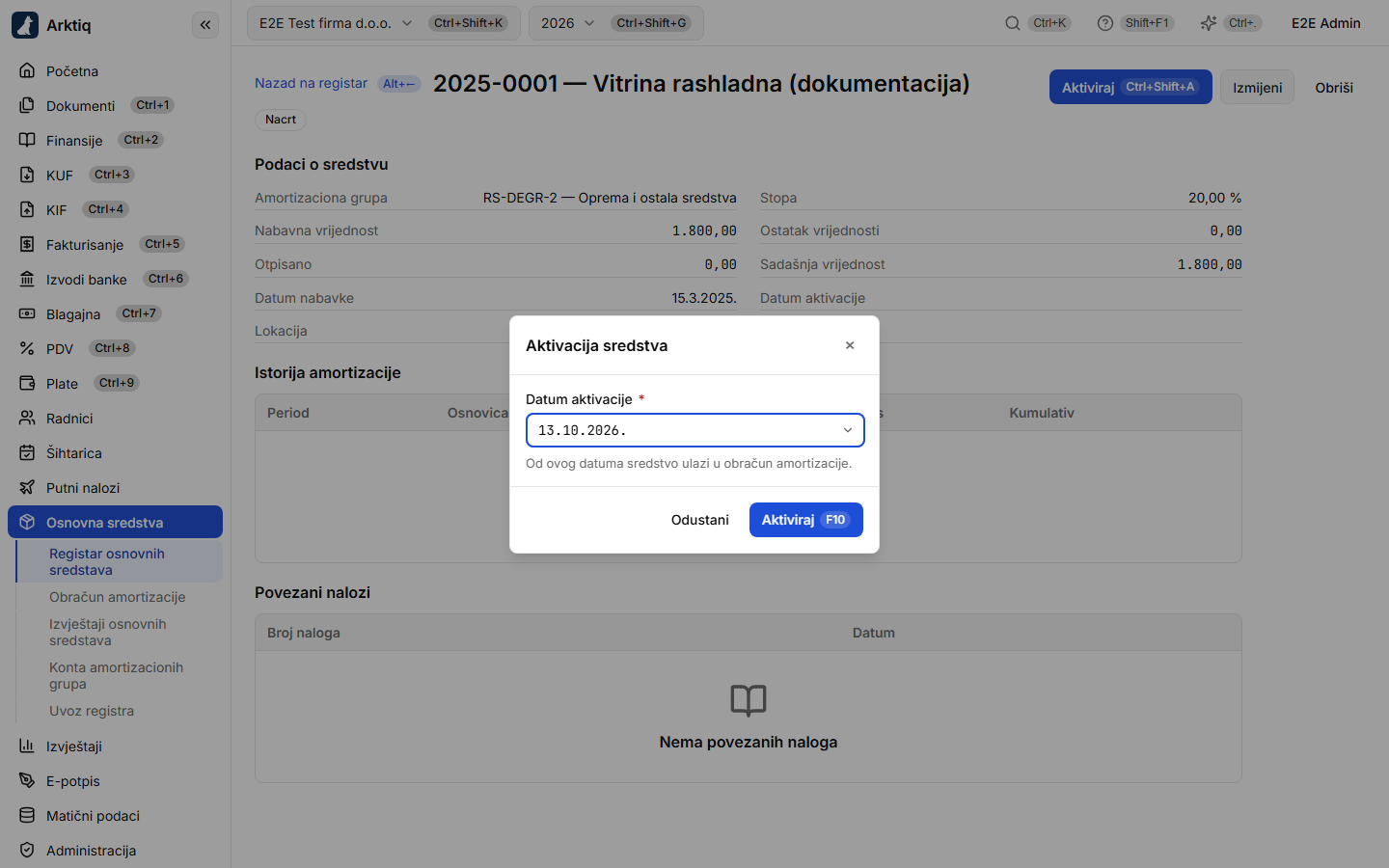
Task: Click the Blagajna cash icon
Action: [27, 313]
